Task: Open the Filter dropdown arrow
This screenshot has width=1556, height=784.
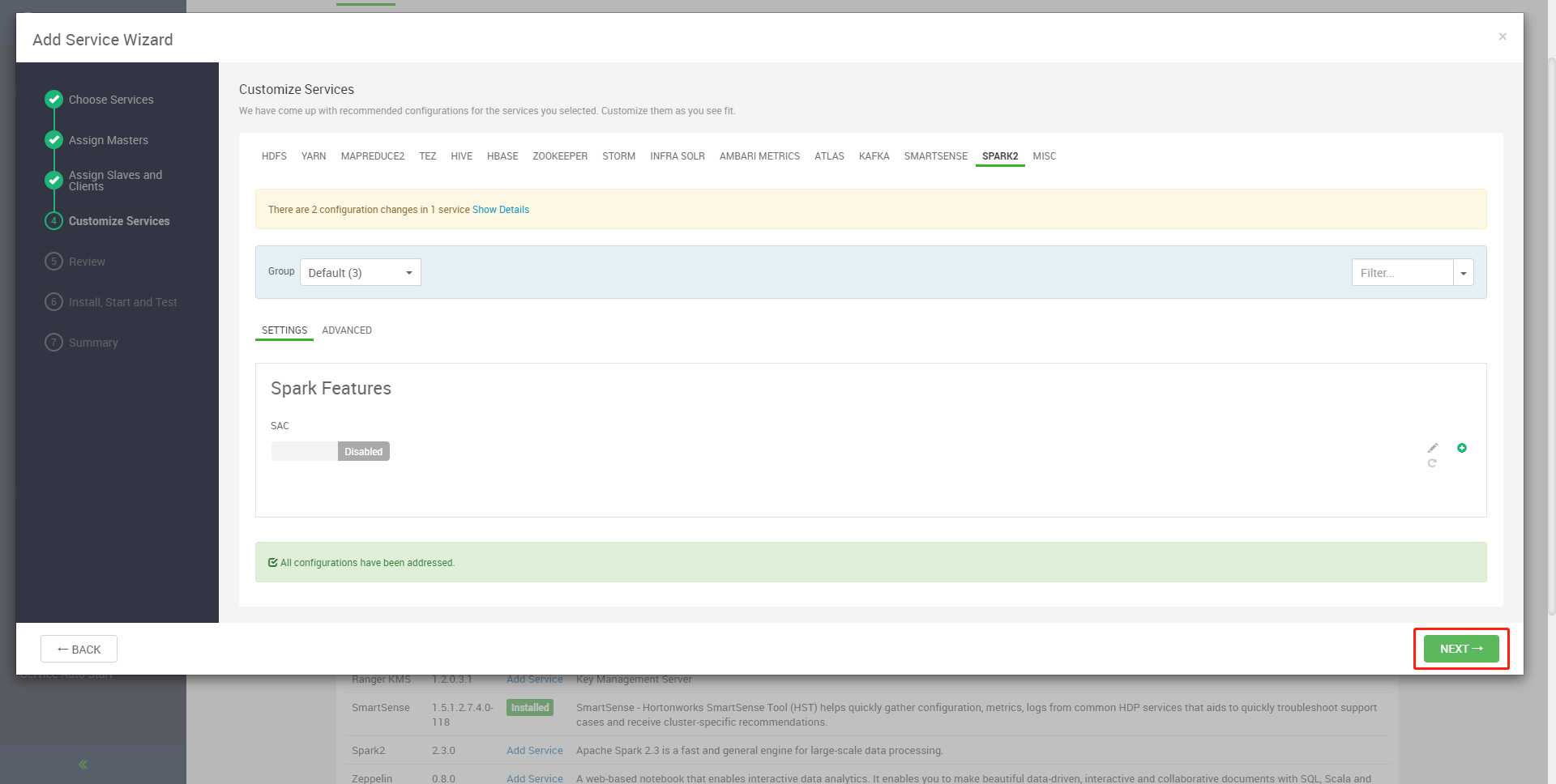Action: (x=1464, y=273)
